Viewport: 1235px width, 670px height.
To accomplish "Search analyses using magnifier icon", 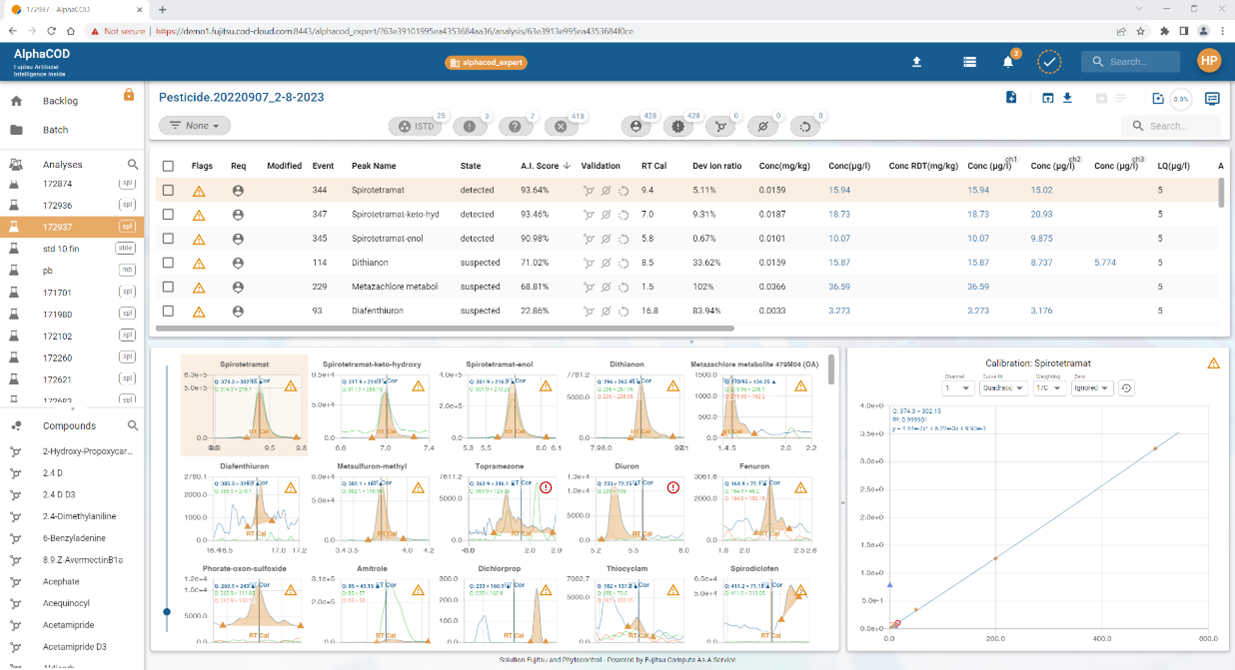I will click(132, 165).
